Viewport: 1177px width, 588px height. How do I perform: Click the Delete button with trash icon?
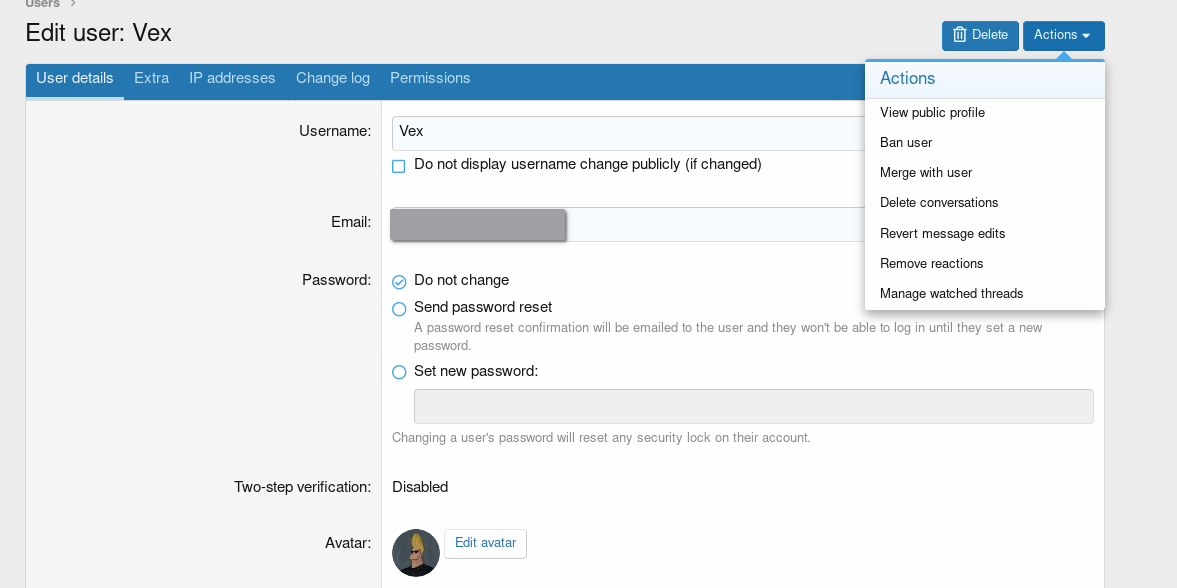(979, 35)
